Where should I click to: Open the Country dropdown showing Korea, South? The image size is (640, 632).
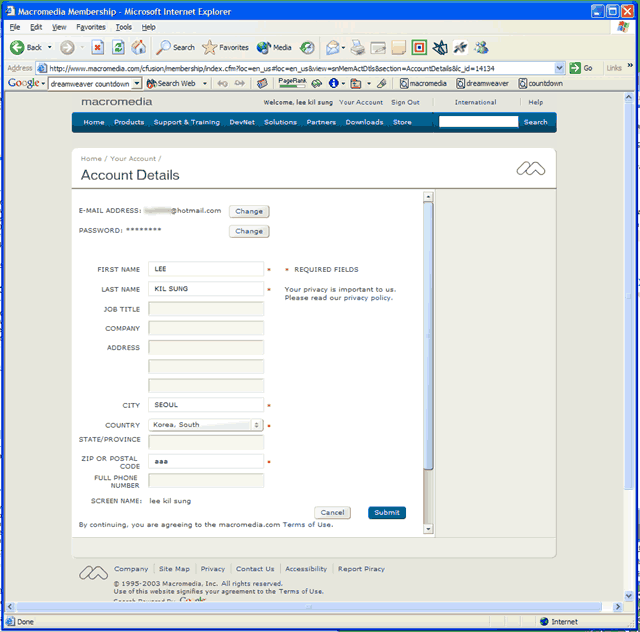(x=206, y=425)
